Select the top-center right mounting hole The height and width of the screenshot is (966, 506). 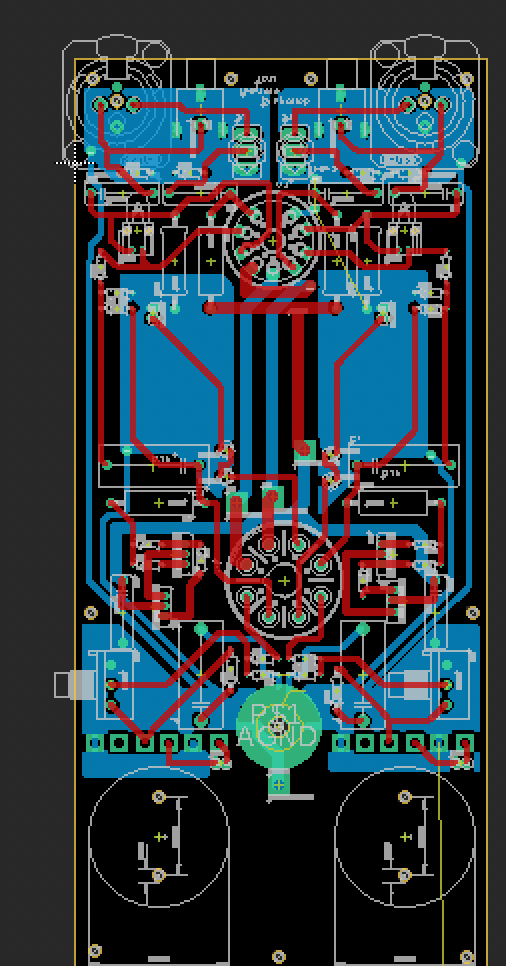click(x=311, y=79)
